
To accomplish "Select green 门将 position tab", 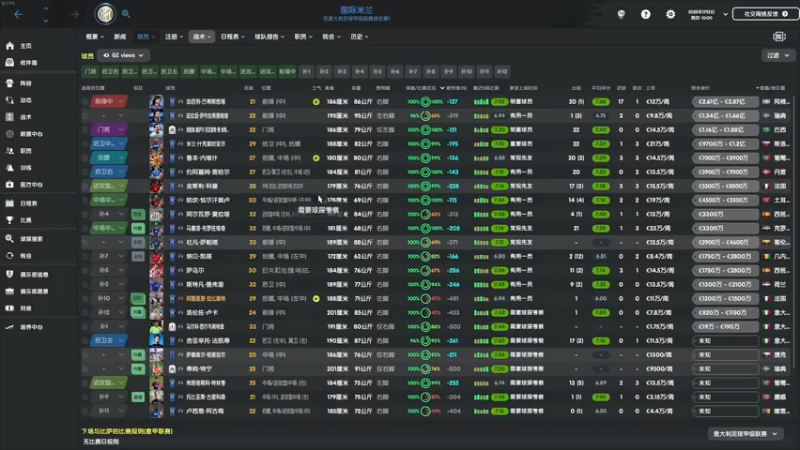I will [x=91, y=71].
